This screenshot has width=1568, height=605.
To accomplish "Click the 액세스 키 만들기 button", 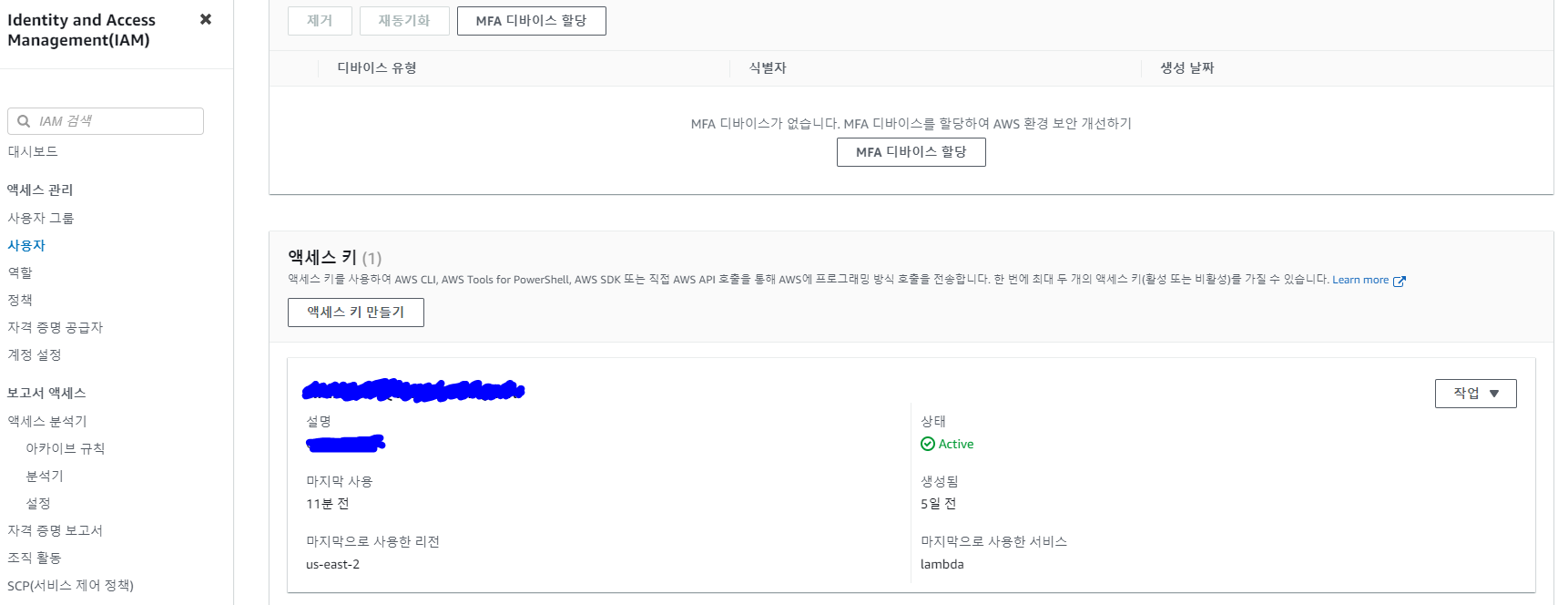I will pyautogui.click(x=356, y=313).
